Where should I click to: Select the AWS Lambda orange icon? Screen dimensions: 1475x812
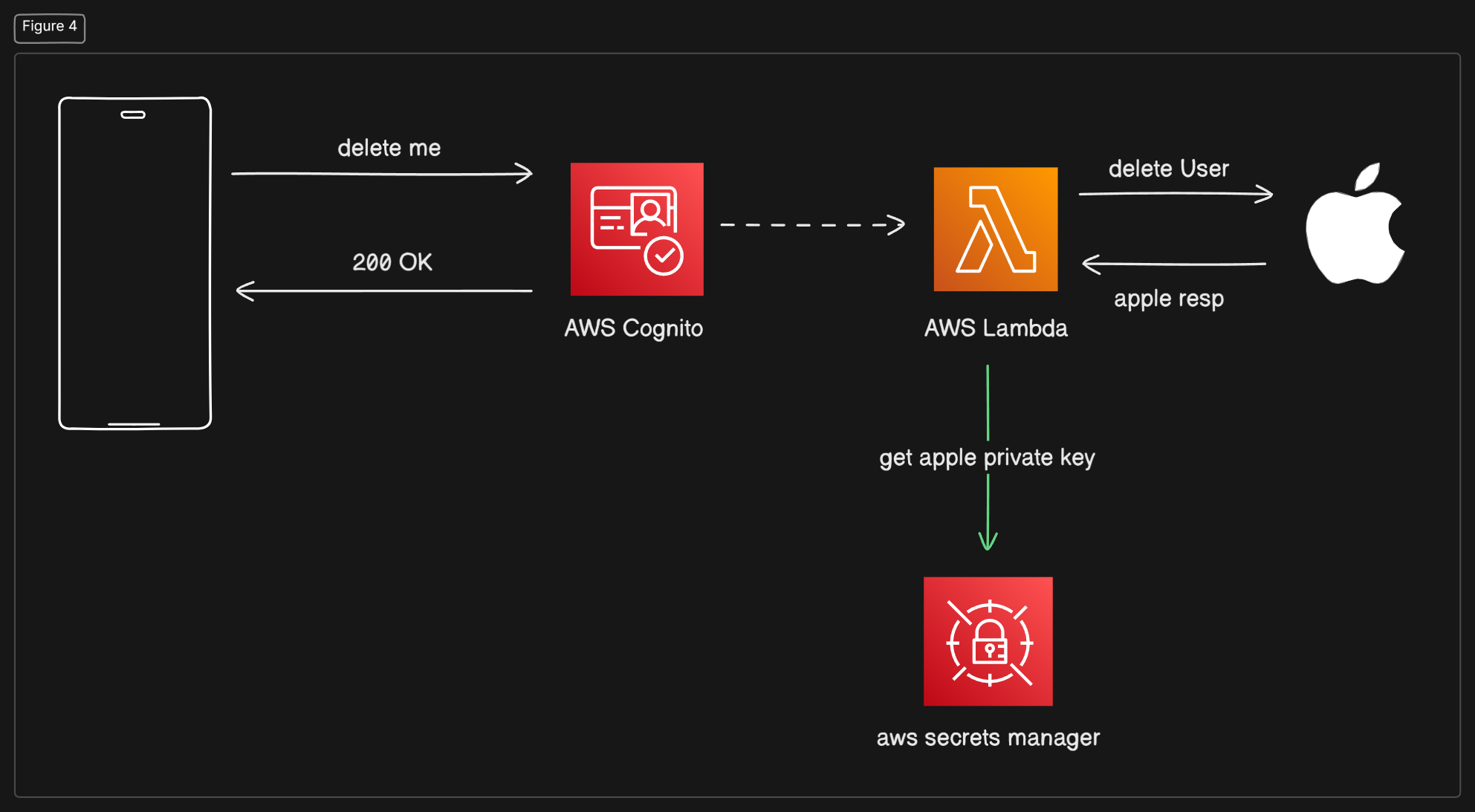(996, 229)
